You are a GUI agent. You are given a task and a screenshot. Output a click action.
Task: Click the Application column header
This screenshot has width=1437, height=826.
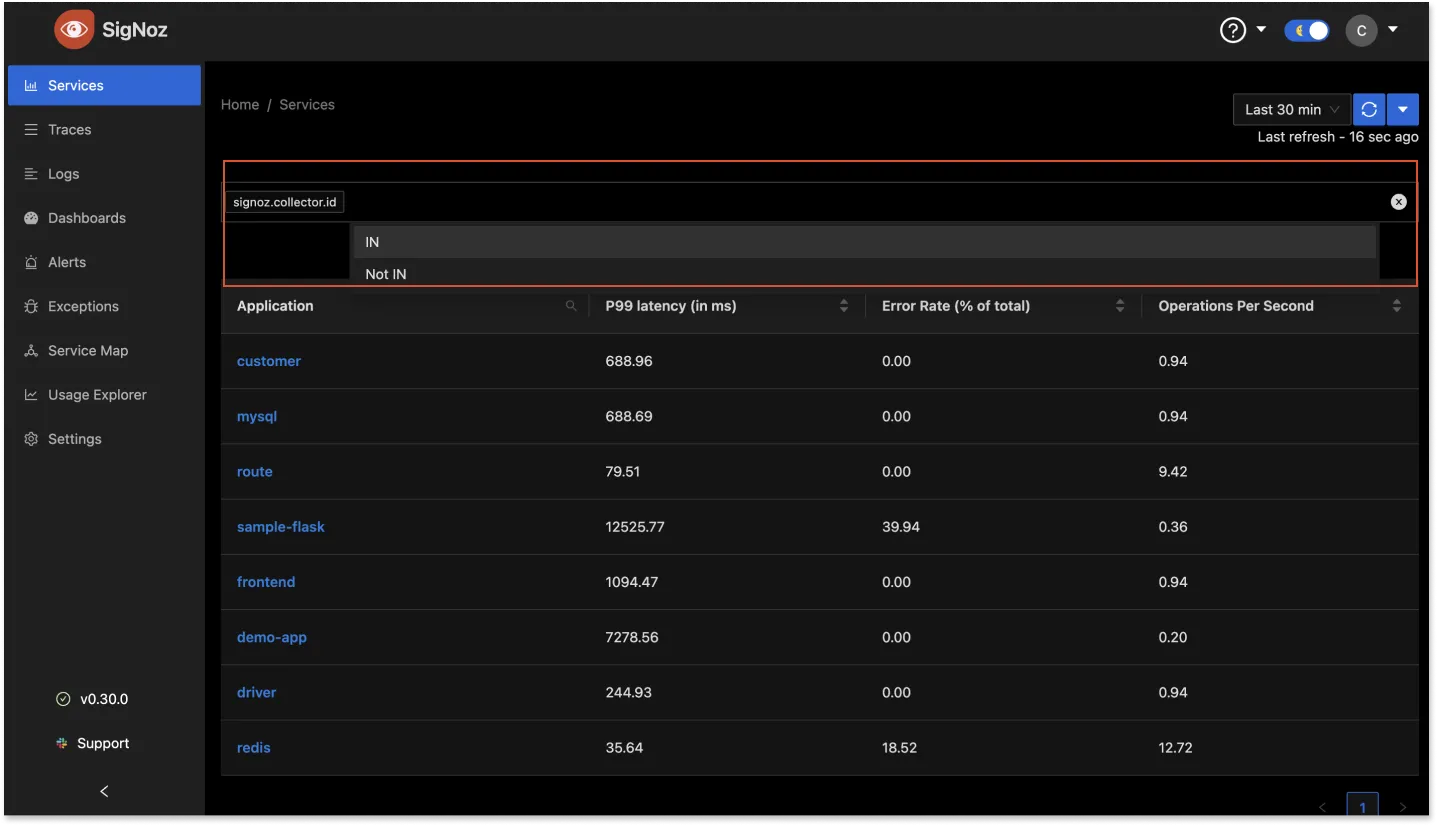275,306
